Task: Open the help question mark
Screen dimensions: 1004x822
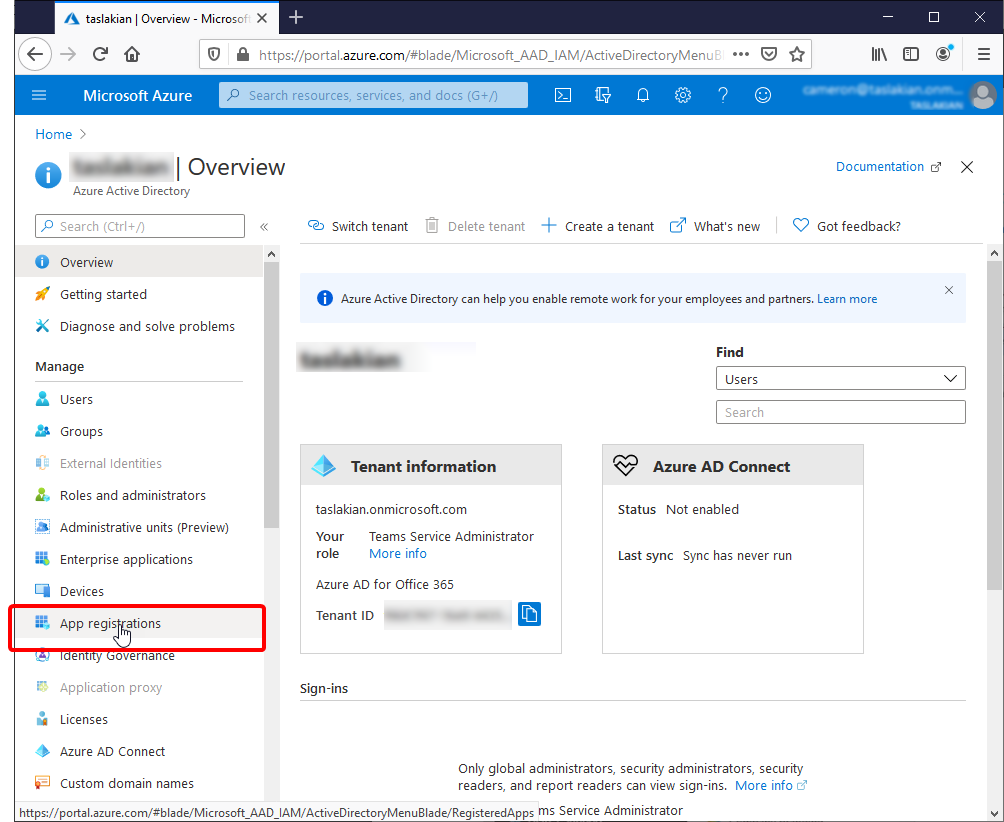Action: click(723, 95)
